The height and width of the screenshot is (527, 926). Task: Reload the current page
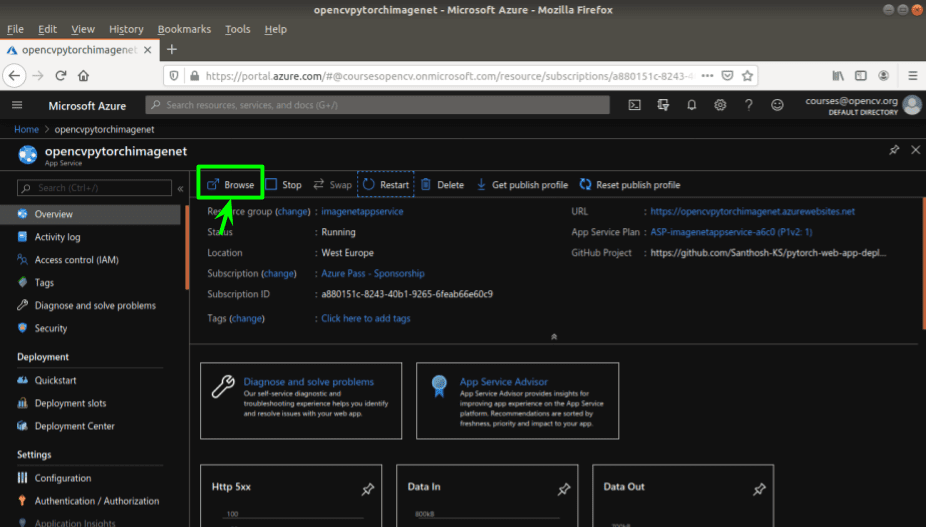coord(61,76)
